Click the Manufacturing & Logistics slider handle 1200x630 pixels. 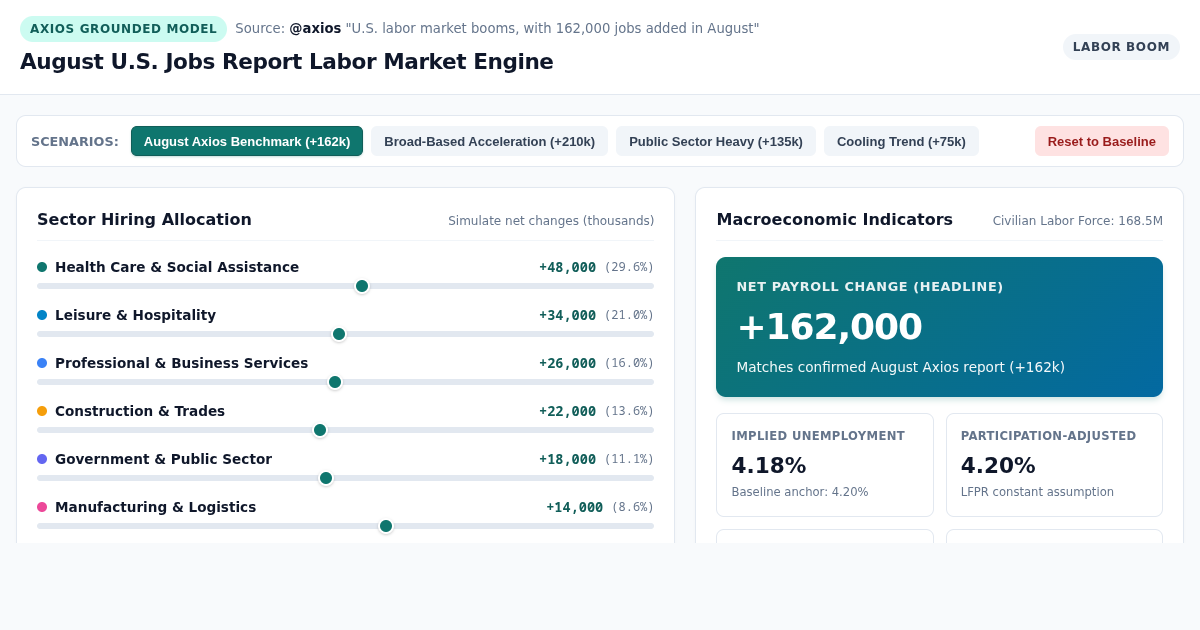coord(386,526)
